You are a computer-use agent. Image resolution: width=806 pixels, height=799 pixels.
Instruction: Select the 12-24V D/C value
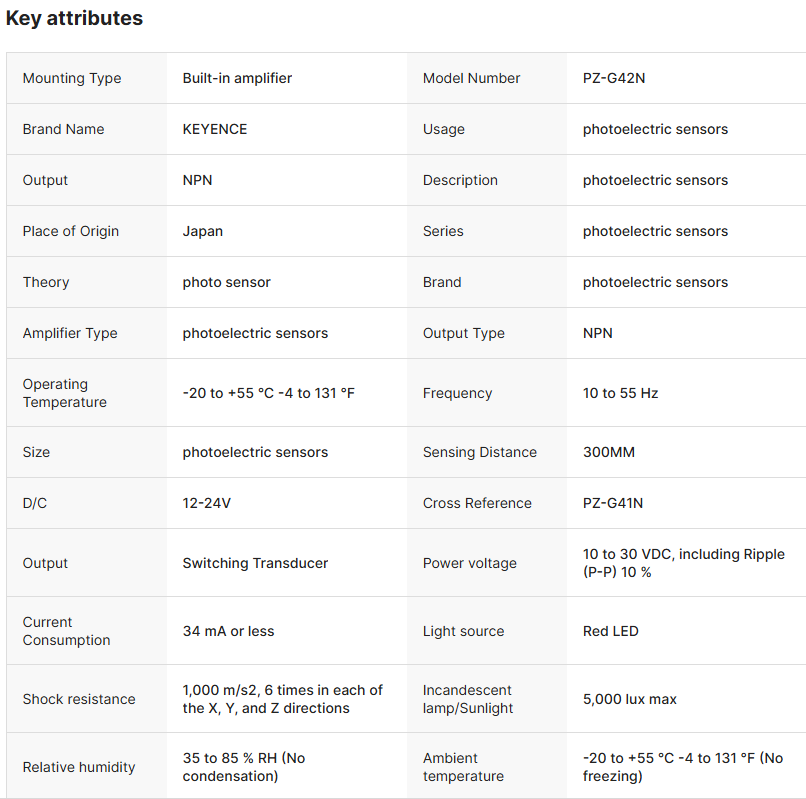(207, 503)
